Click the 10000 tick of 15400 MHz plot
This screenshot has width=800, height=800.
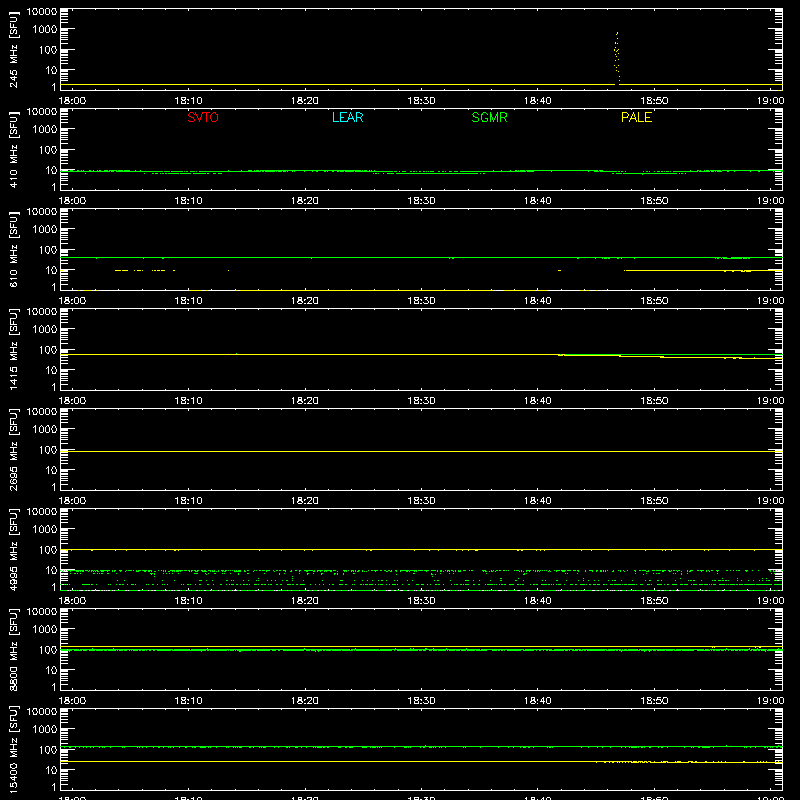tap(41, 712)
